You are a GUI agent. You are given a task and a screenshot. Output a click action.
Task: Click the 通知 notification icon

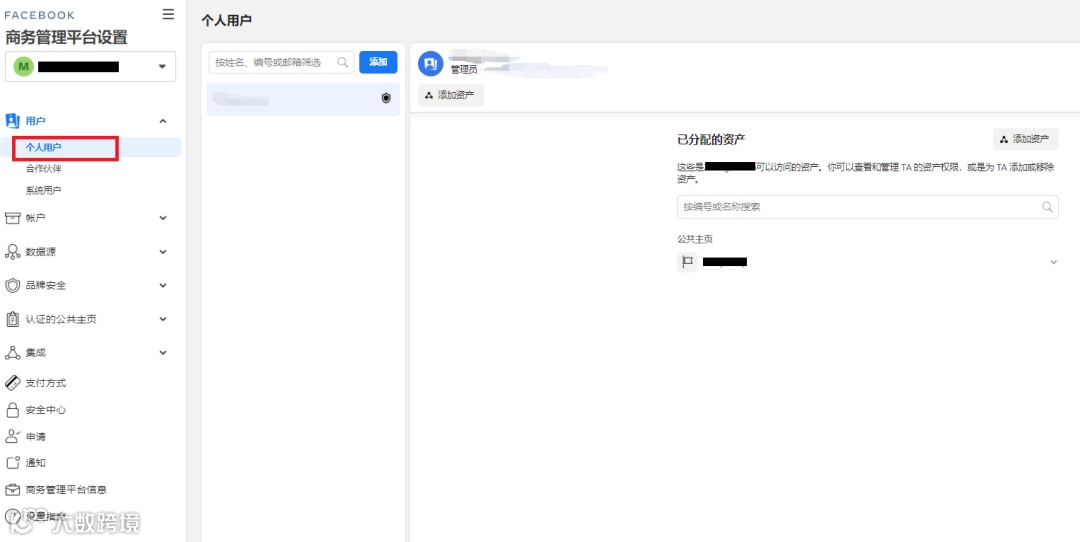coord(13,463)
